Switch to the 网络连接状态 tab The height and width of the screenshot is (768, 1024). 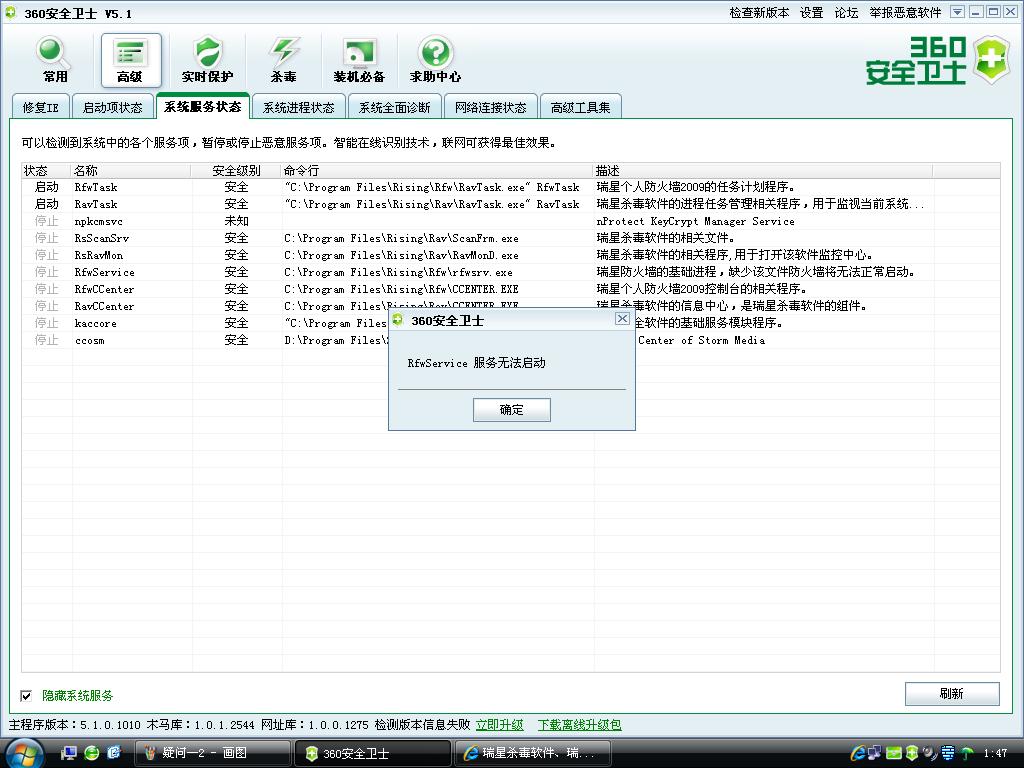pyautogui.click(x=490, y=107)
